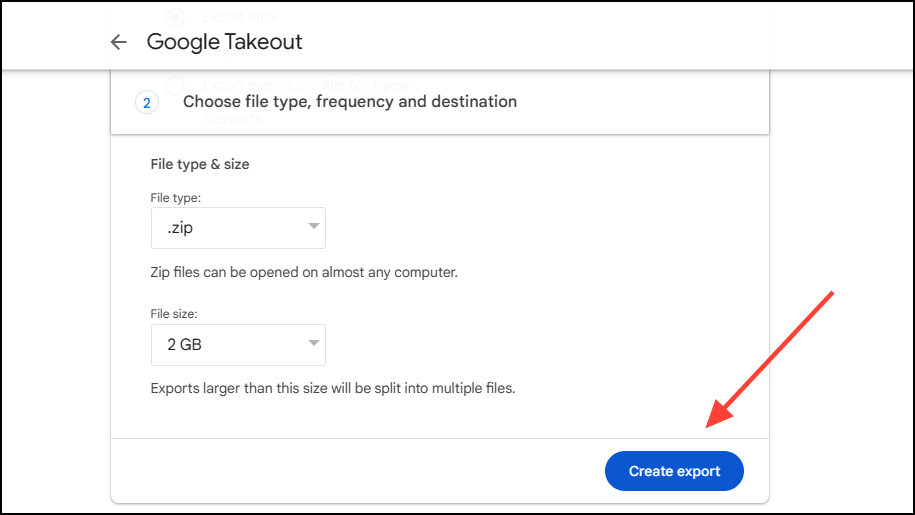Click 'Zip files can be opened' description text
The image size is (915, 515).
(x=304, y=272)
